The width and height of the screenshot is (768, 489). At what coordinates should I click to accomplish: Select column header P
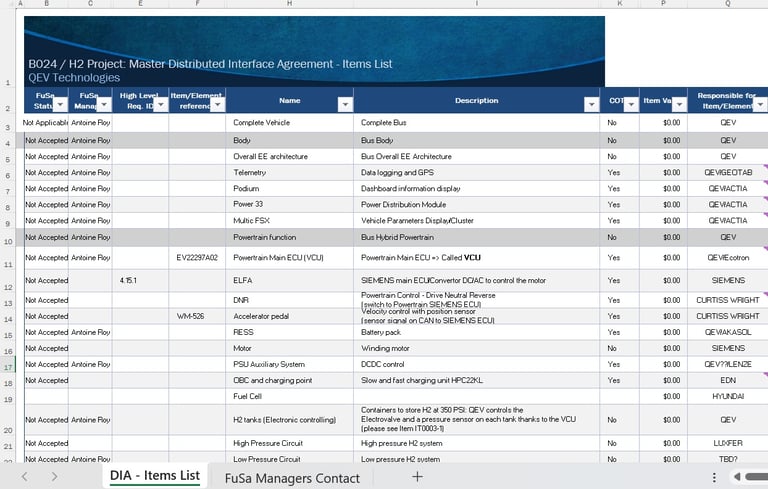click(663, 3)
